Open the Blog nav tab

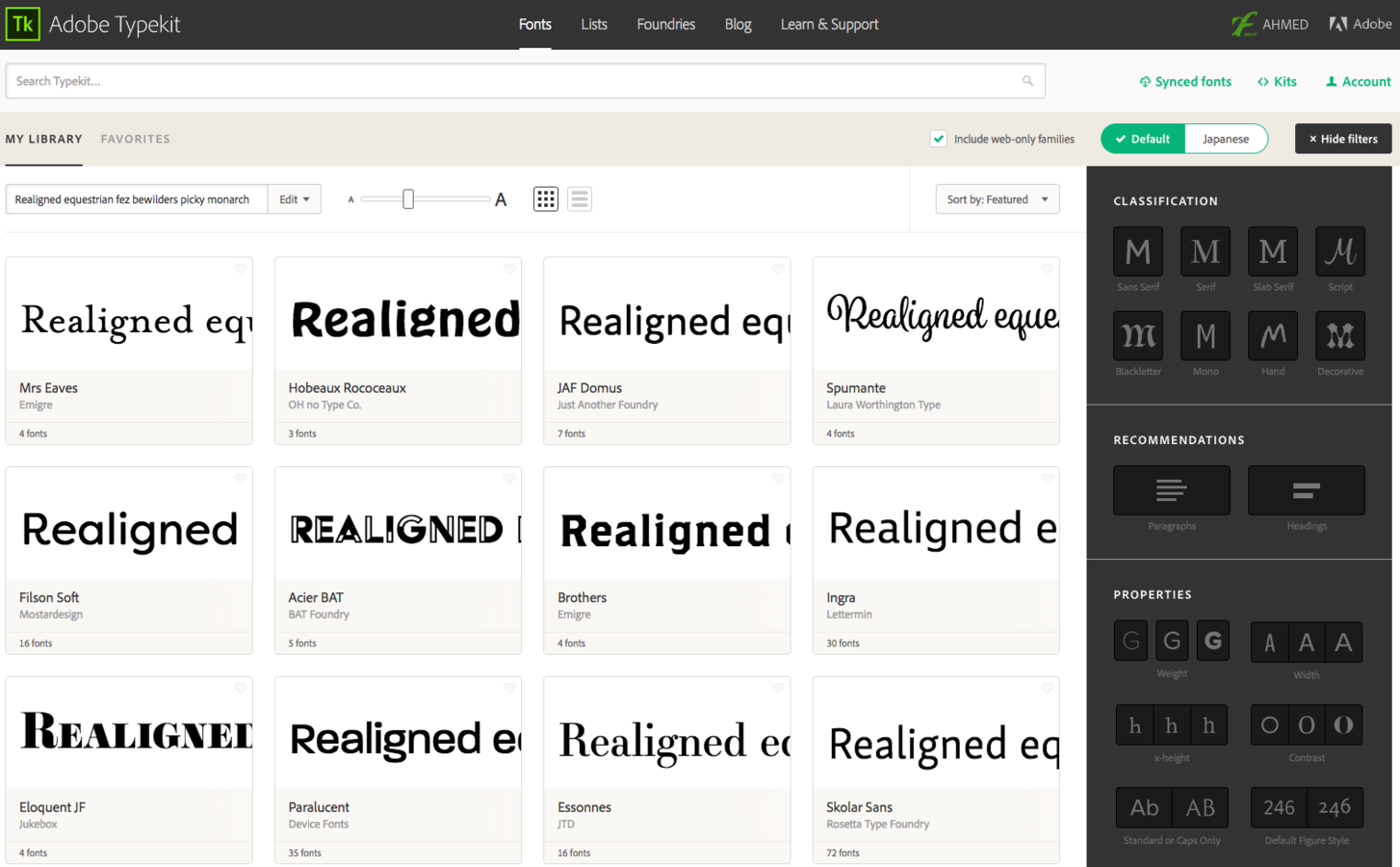tap(739, 24)
